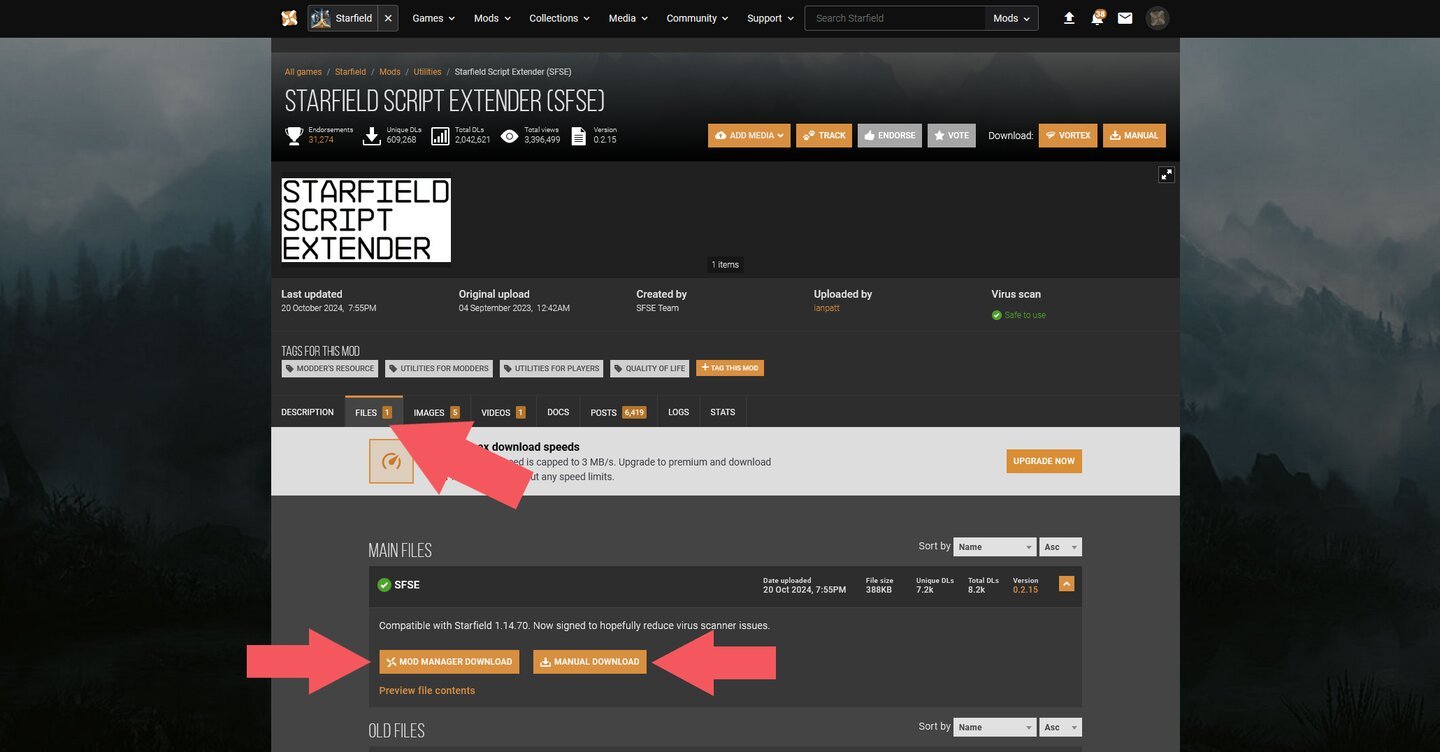Open the messages envelope icon
1440x752 pixels.
(1125, 18)
